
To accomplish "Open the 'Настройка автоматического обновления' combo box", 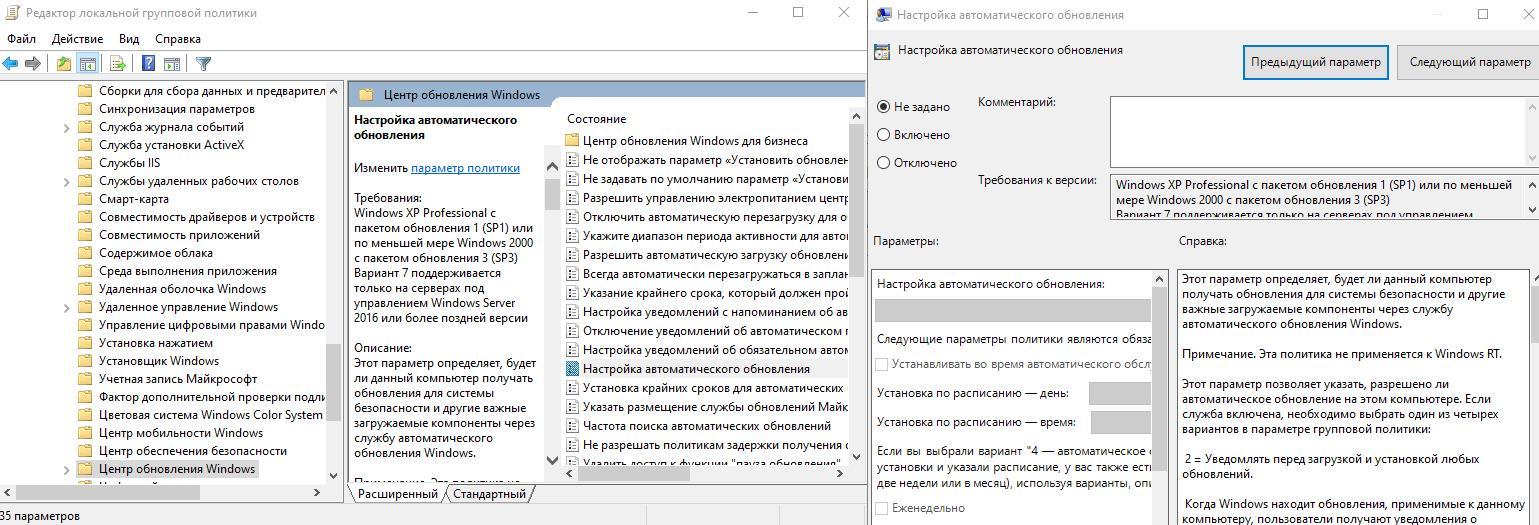I will coord(1013,310).
